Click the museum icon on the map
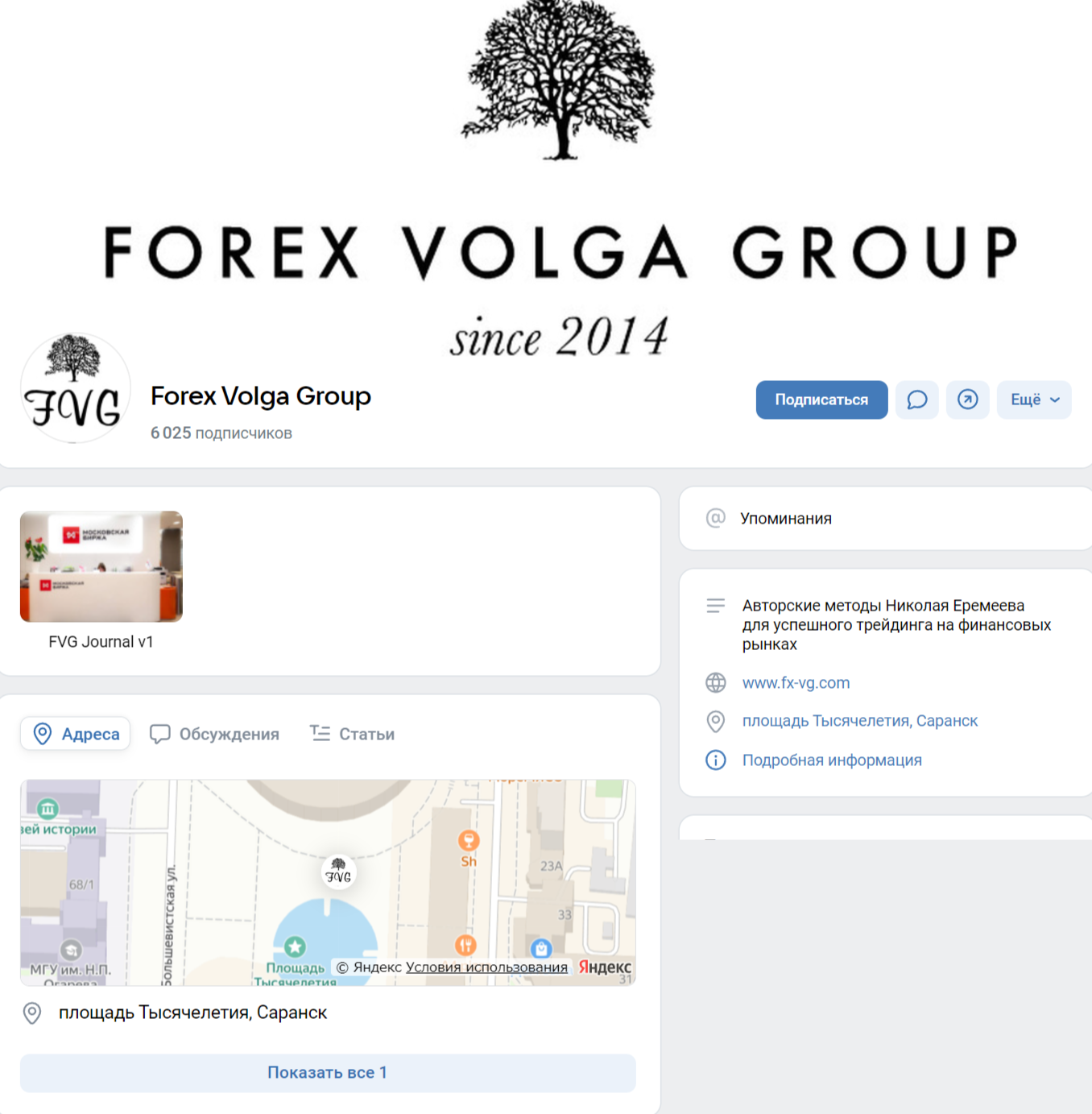This screenshot has width=1092, height=1114. (x=48, y=808)
